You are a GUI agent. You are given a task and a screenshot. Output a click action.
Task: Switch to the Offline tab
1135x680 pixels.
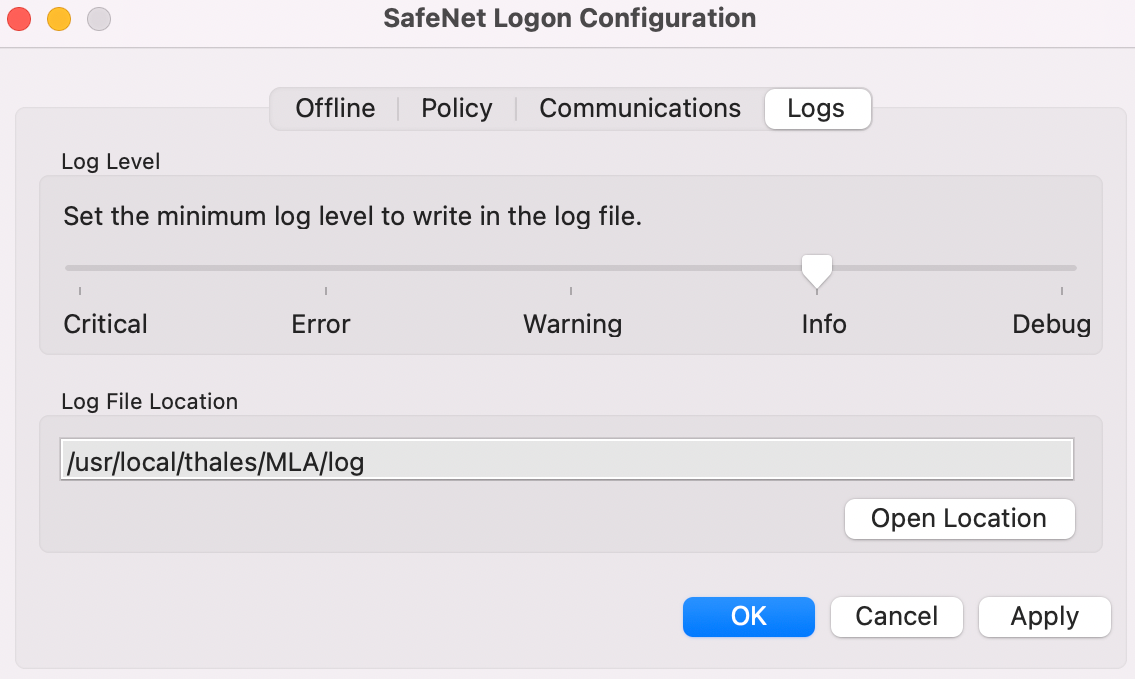click(335, 109)
